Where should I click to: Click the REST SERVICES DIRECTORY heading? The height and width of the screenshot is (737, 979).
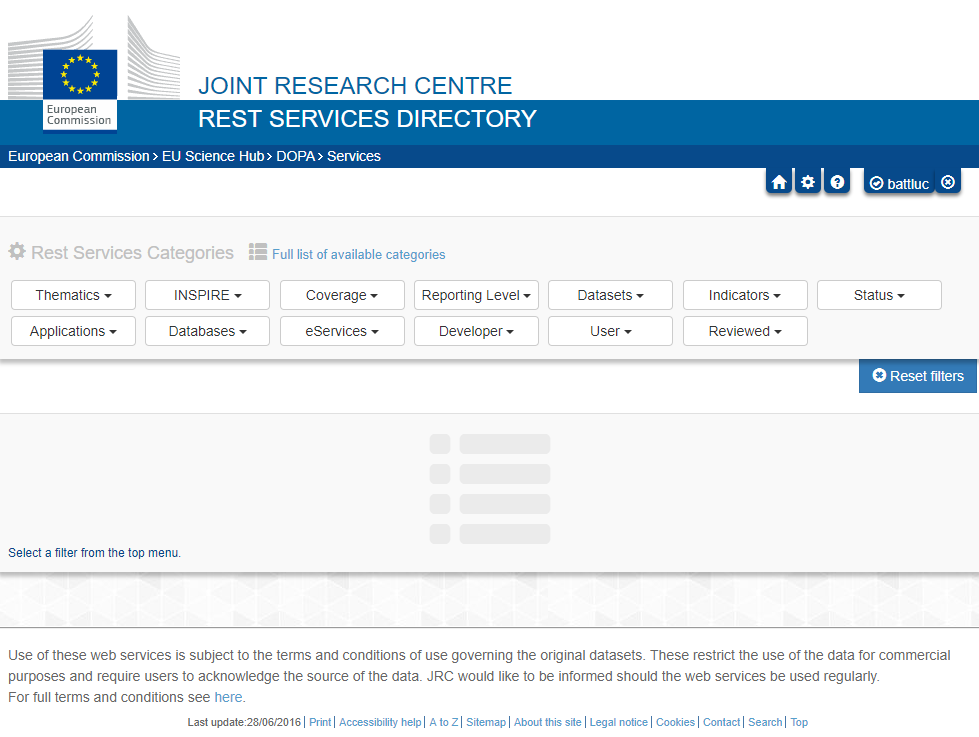click(367, 119)
